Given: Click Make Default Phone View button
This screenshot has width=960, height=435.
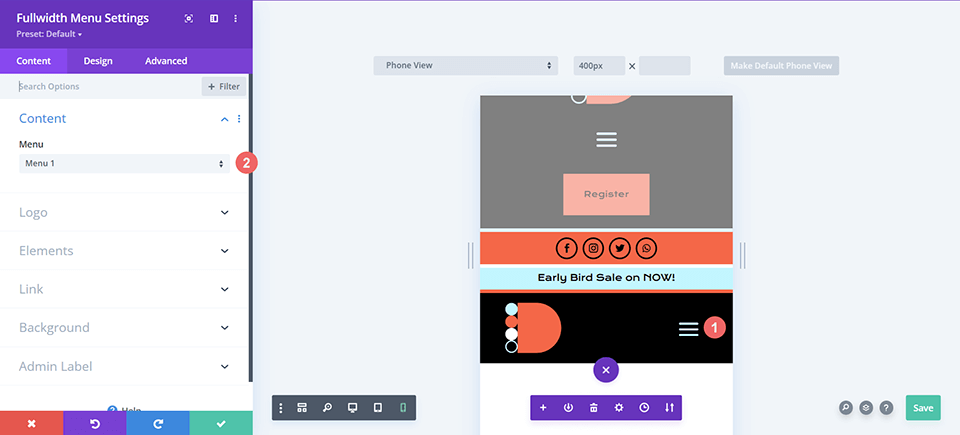Looking at the screenshot, I should tap(781, 66).
